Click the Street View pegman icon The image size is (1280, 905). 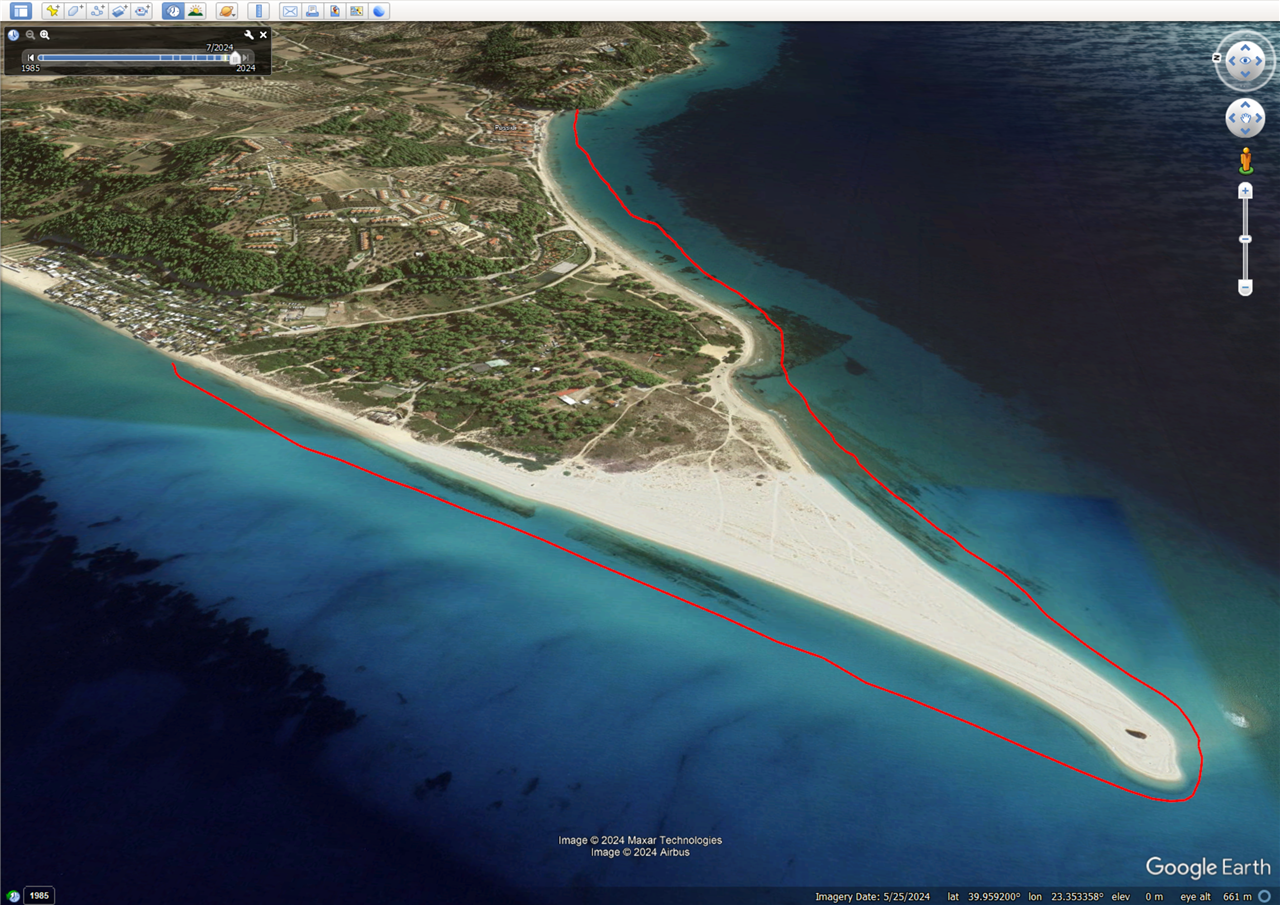click(x=1246, y=160)
